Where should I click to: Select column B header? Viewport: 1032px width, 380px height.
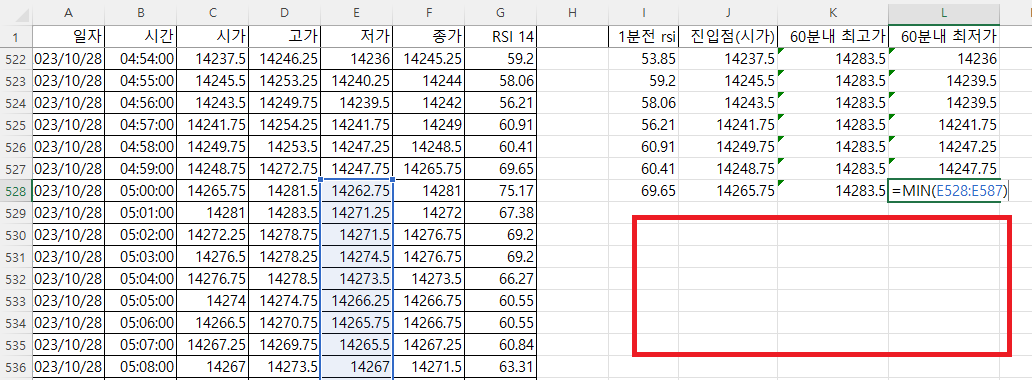[140, 13]
